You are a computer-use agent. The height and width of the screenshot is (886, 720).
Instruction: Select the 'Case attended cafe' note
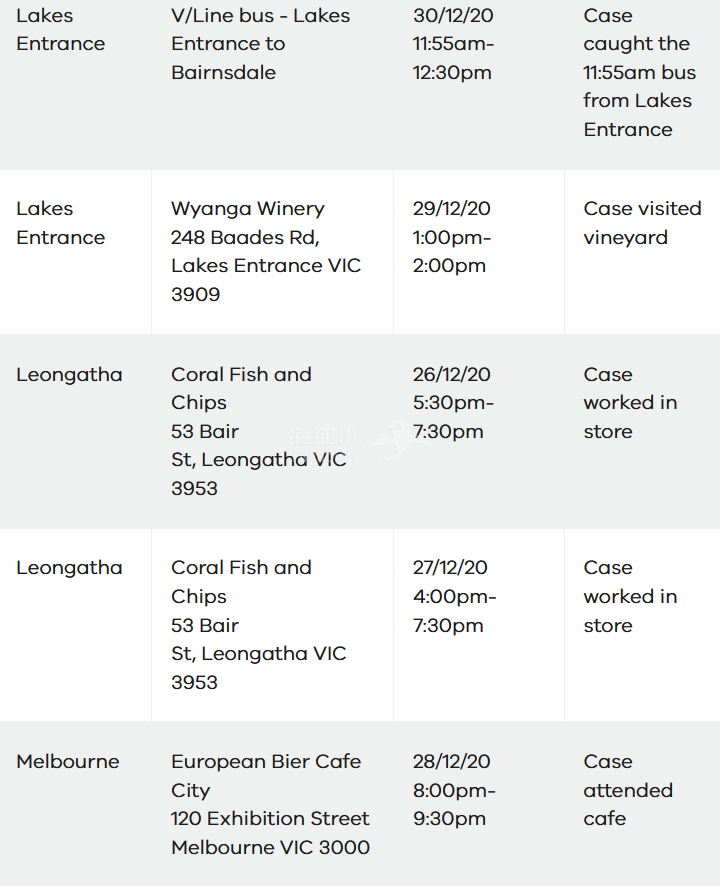pyautogui.click(x=628, y=790)
